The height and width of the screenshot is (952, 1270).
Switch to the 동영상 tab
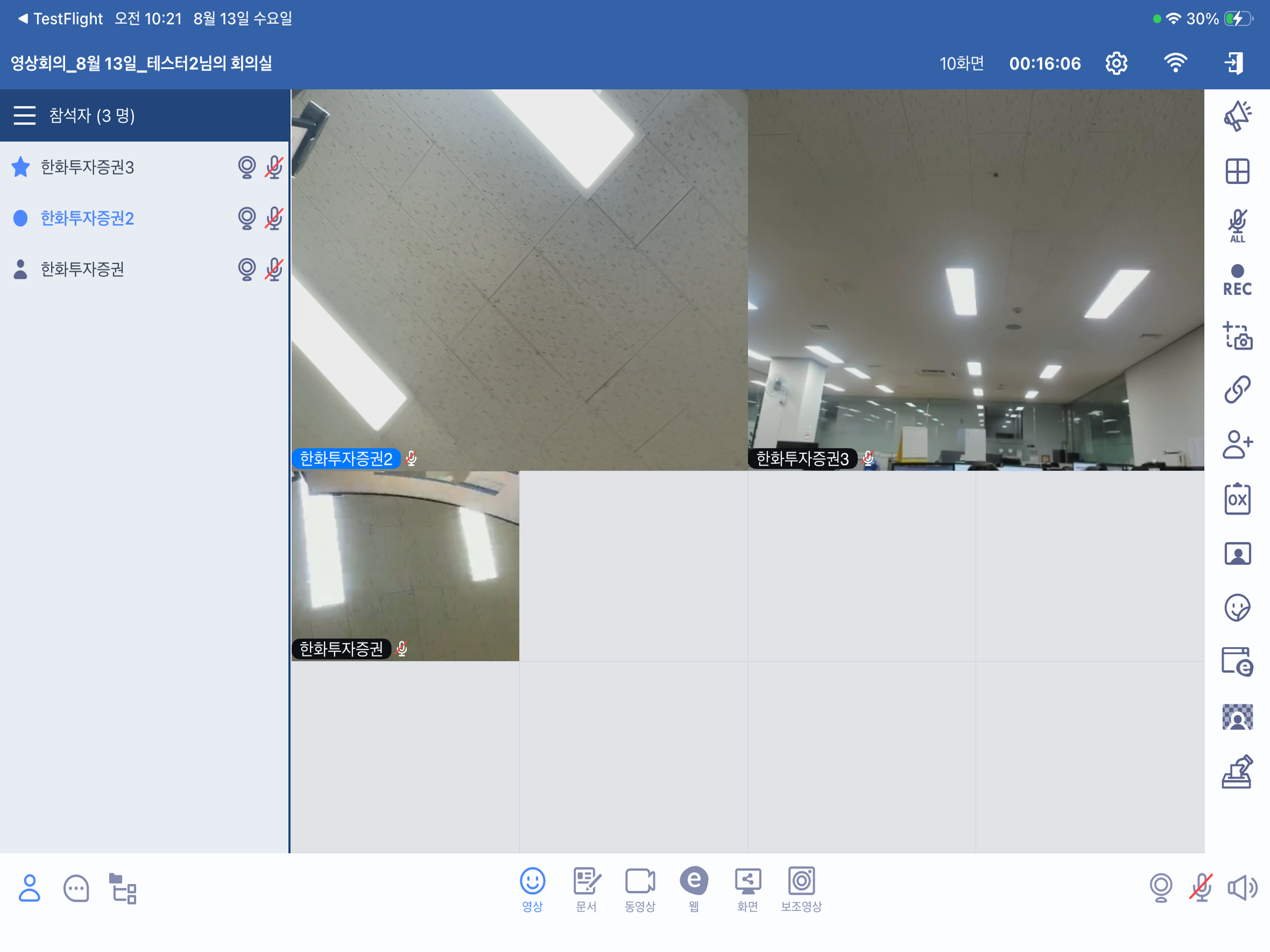(x=640, y=889)
